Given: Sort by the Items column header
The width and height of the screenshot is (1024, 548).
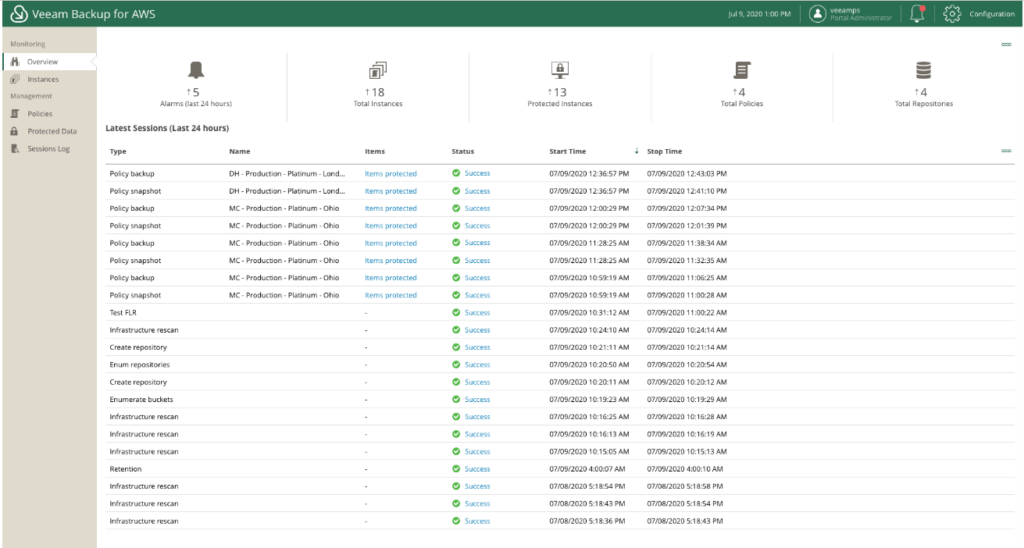Looking at the screenshot, I should (x=375, y=152).
